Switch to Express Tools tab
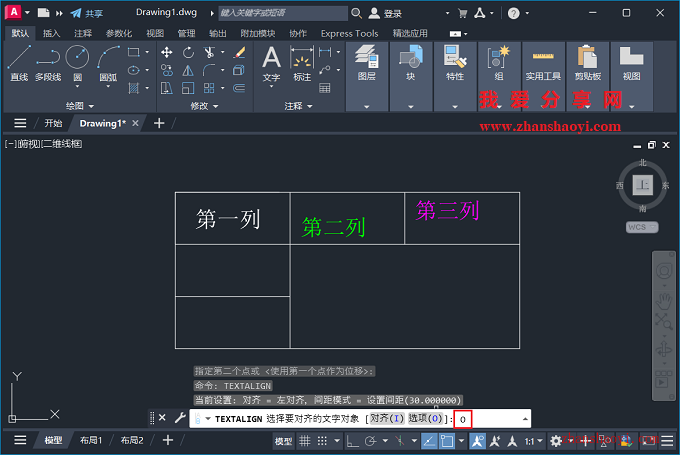680x455 pixels. 350,33
